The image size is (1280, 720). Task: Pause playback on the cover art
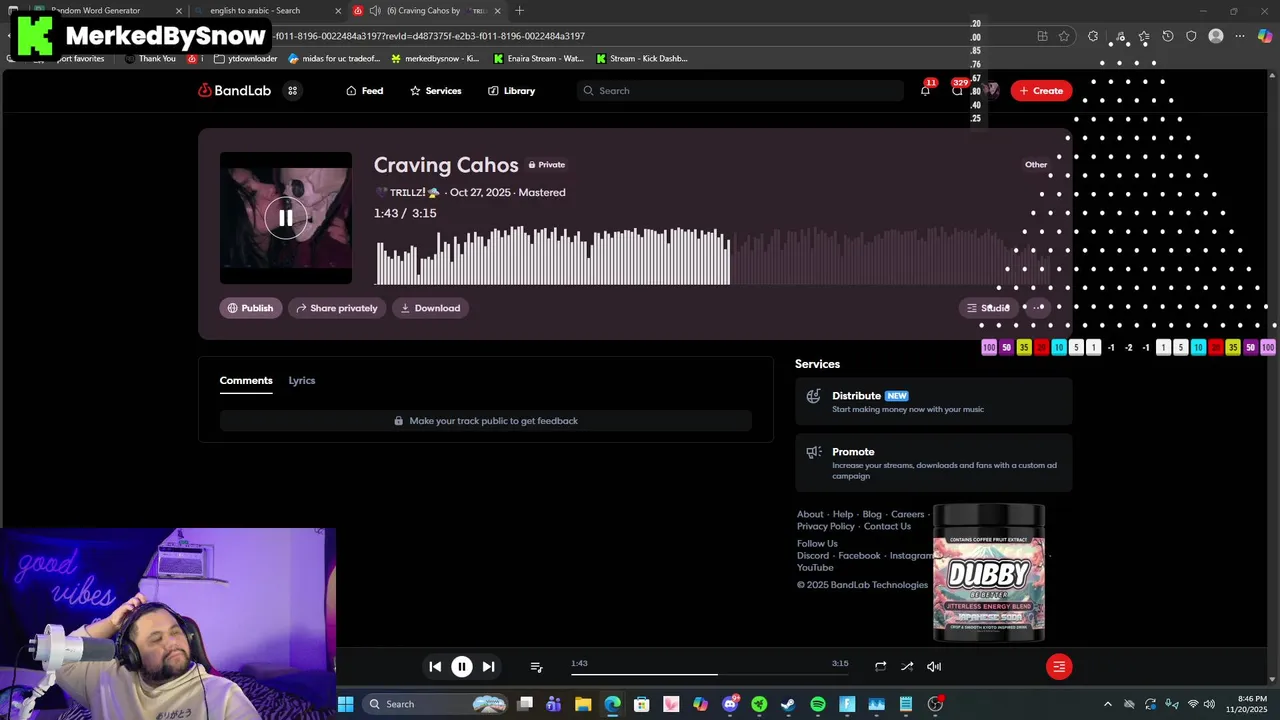coord(286,217)
